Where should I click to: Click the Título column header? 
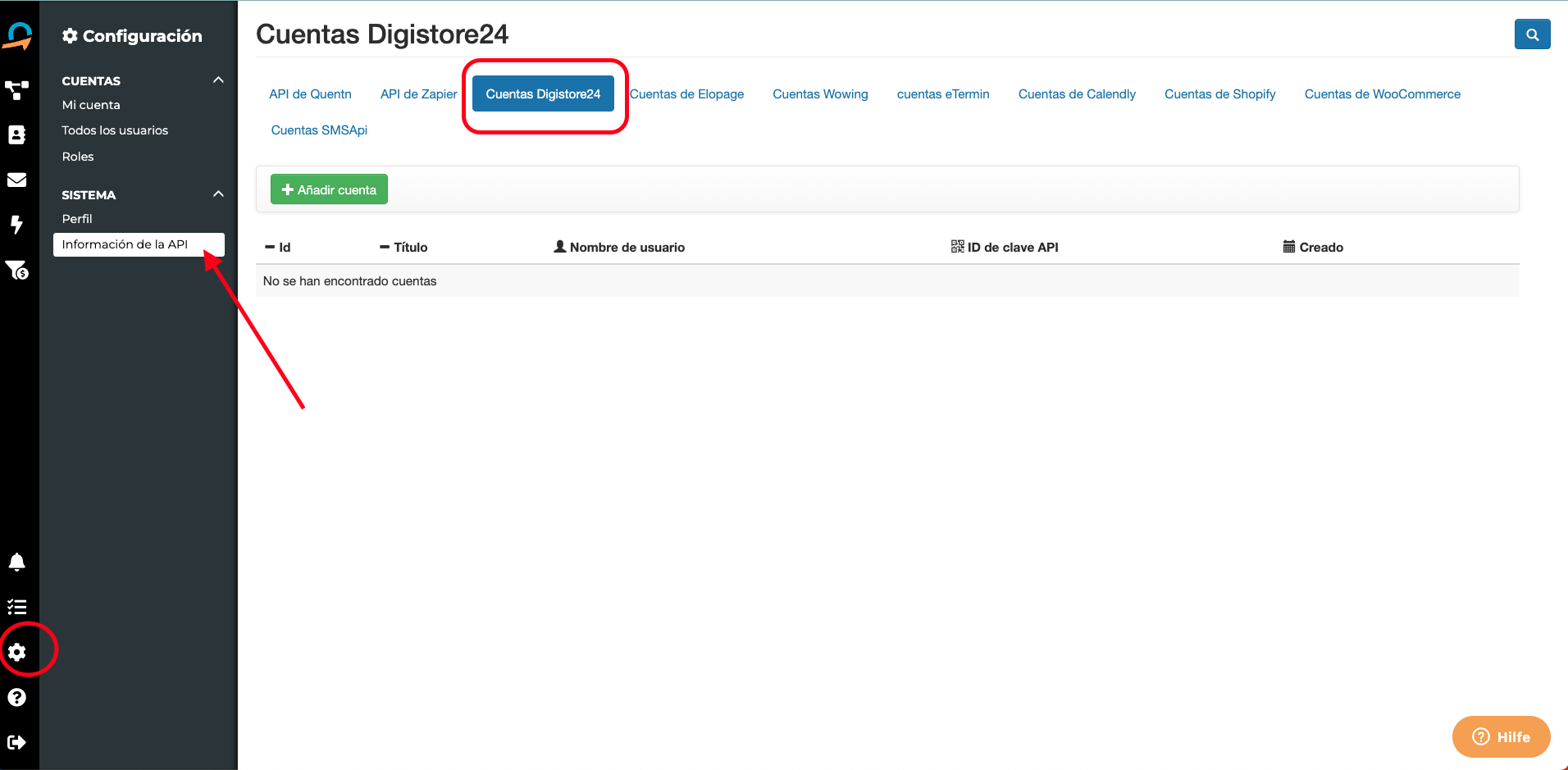(x=403, y=248)
